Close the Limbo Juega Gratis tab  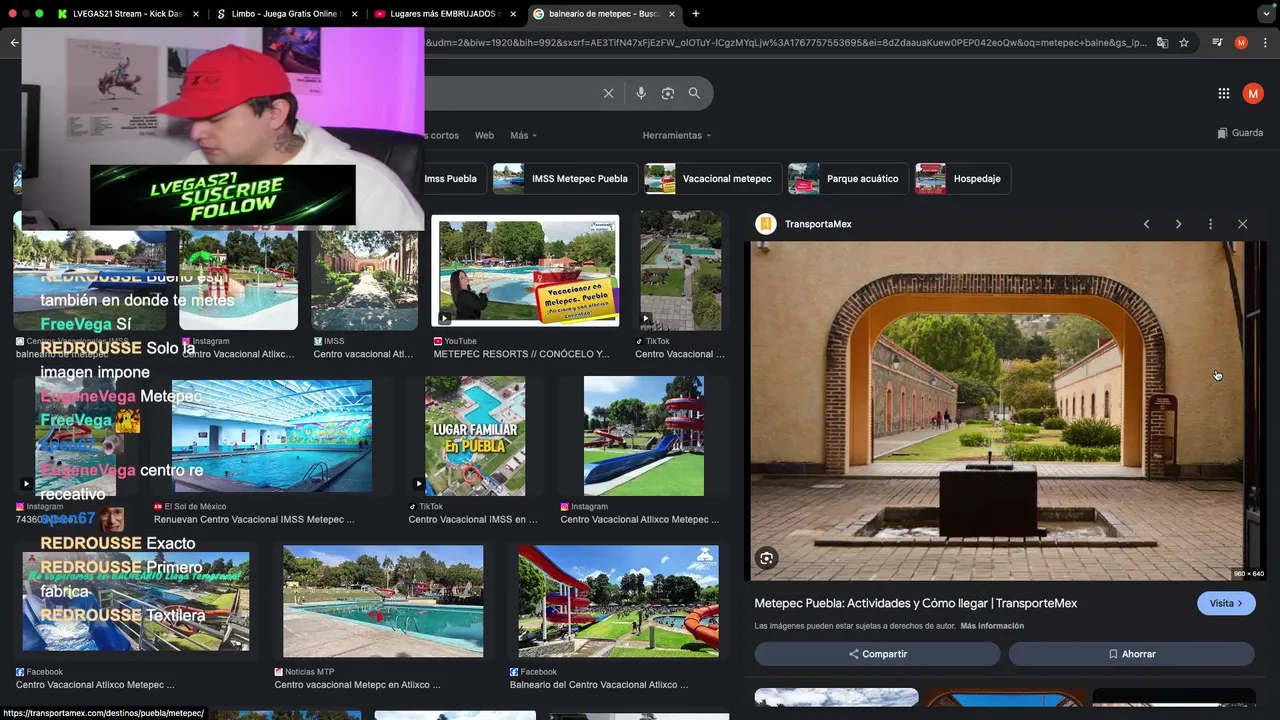click(354, 14)
